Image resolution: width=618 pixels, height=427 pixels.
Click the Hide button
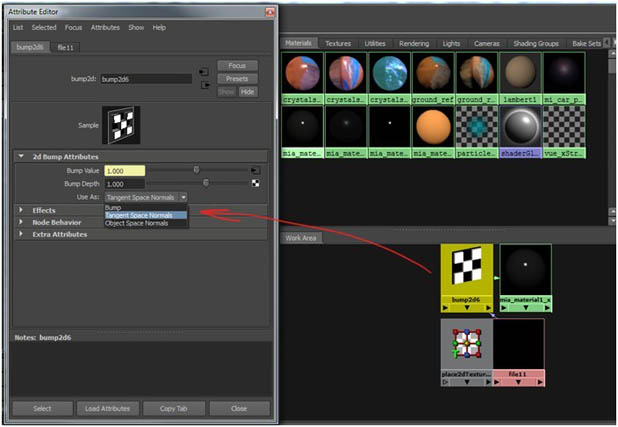click(x=248, y=92)
